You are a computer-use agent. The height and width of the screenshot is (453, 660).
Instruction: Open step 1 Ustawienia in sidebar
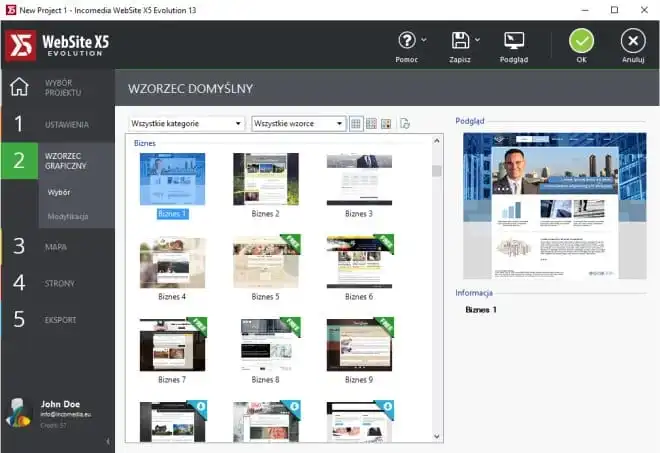pyautogui.click(x=57, y=125)
